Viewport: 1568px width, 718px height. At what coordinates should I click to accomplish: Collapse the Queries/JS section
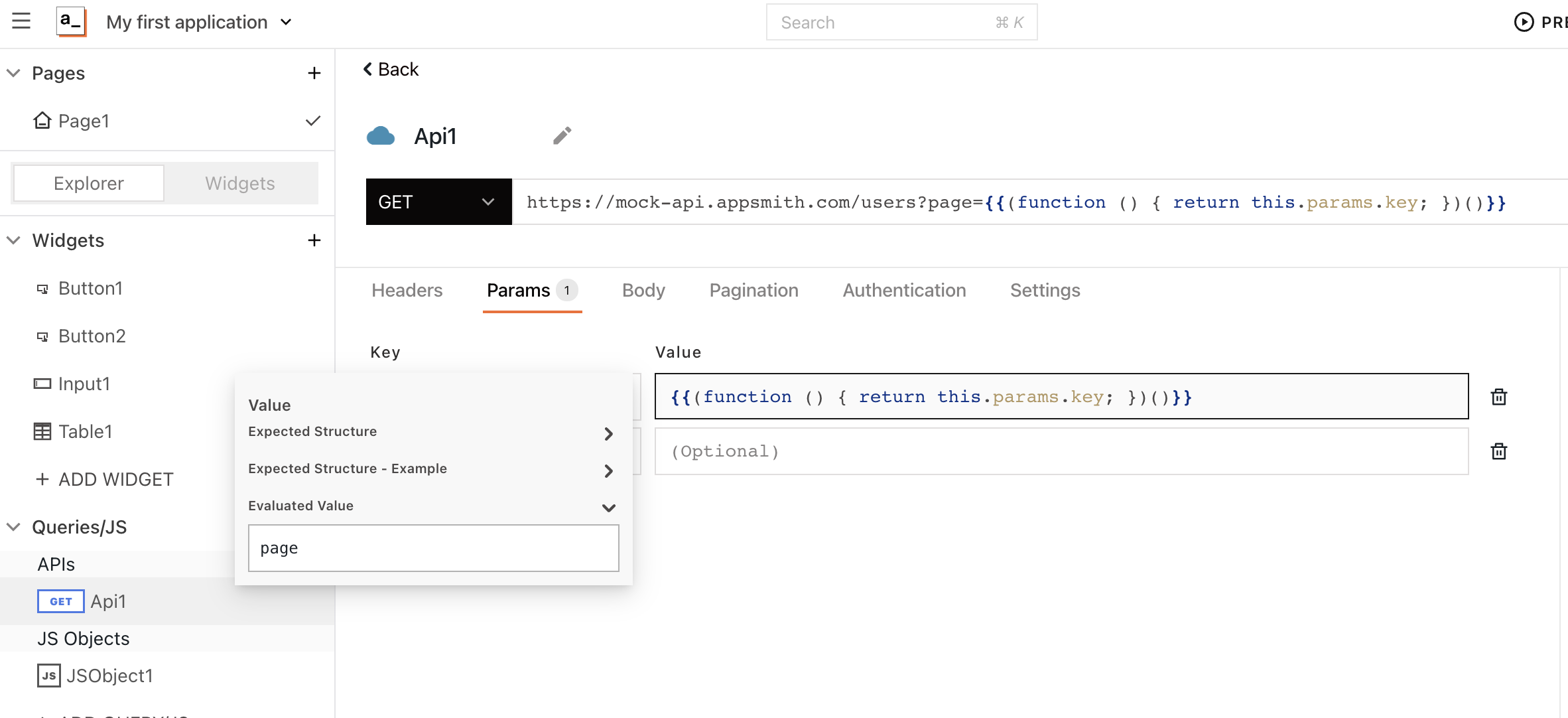point(14,527)
